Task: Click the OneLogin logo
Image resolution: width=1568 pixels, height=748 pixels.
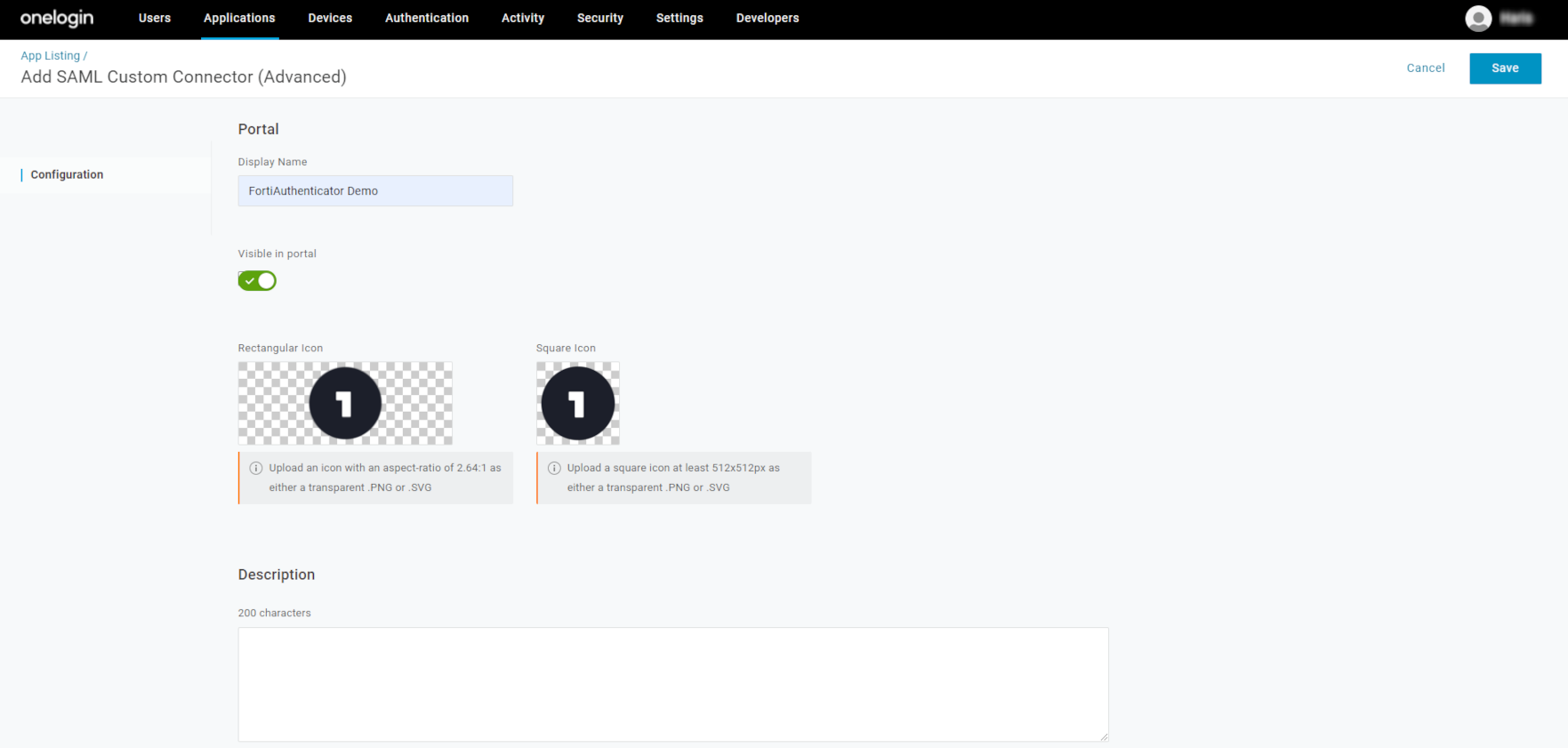Action: click(57, 18)
